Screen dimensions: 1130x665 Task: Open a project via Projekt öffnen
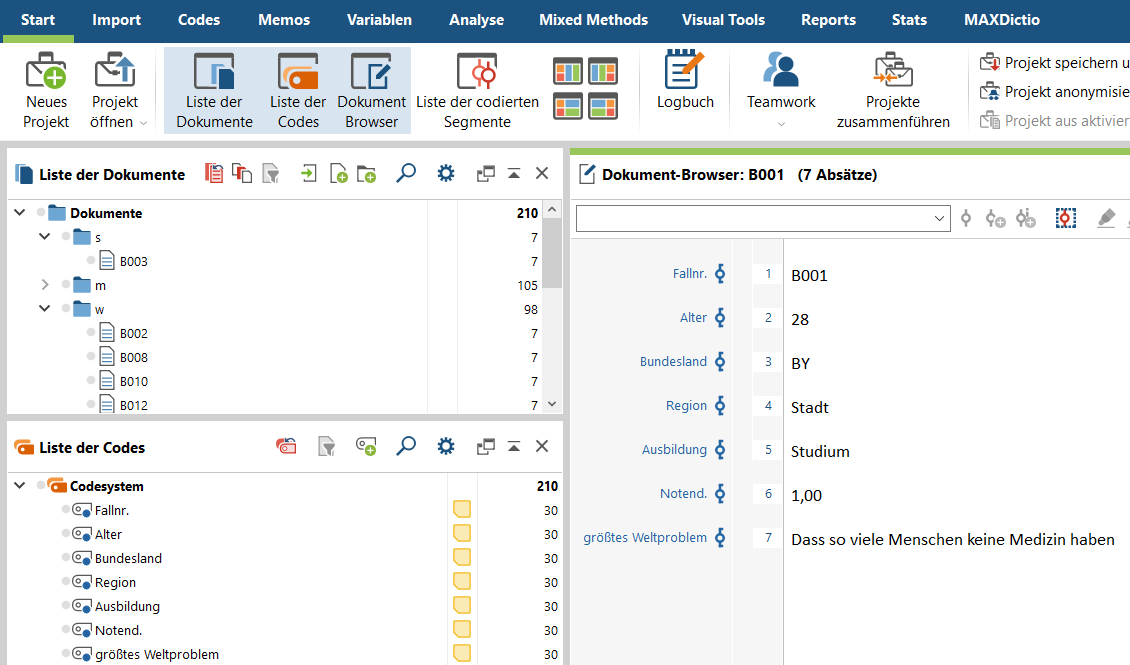coord(115,91)
